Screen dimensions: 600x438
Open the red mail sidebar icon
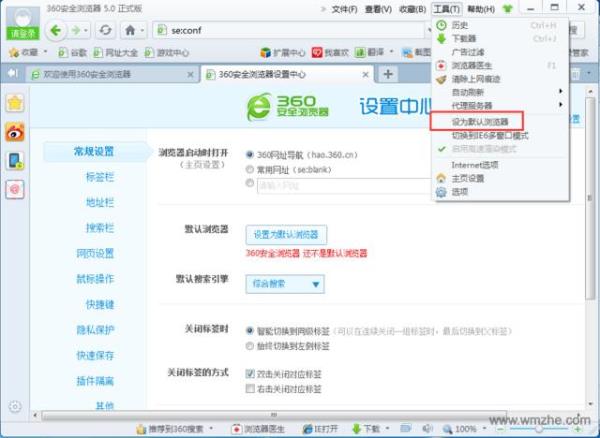tap(15, 189)
